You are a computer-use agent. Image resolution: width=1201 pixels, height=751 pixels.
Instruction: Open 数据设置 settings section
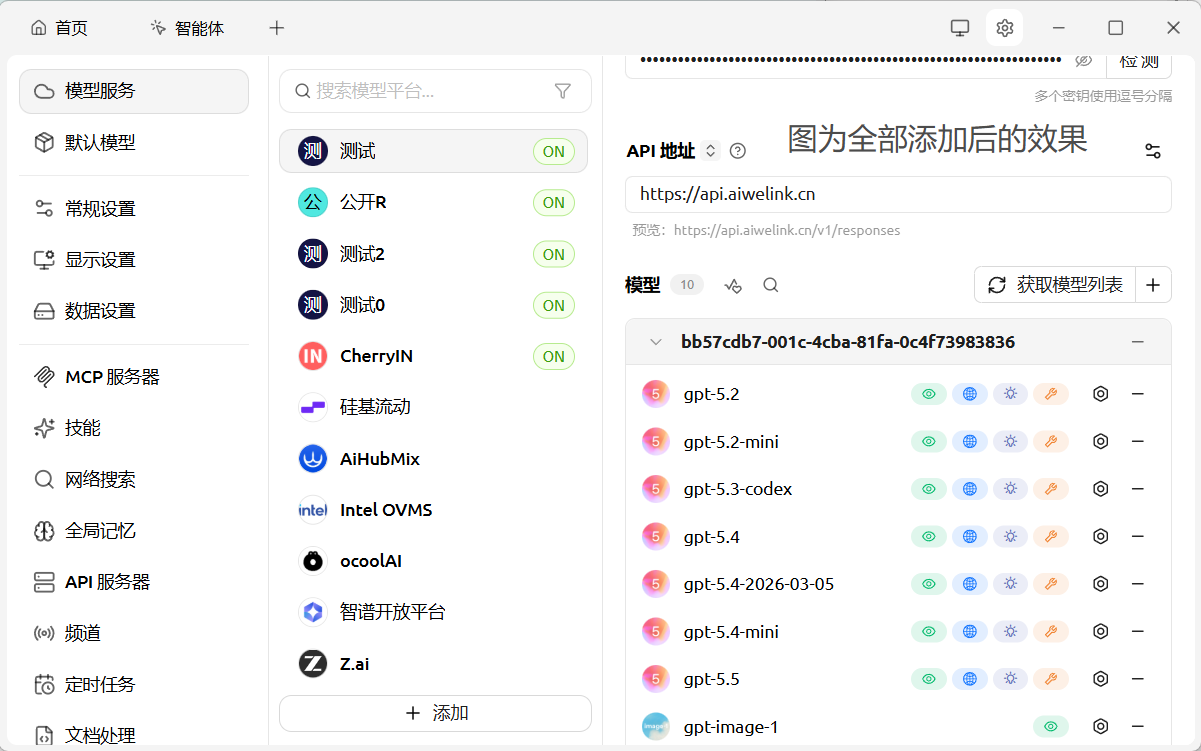(x=134, y=310)
